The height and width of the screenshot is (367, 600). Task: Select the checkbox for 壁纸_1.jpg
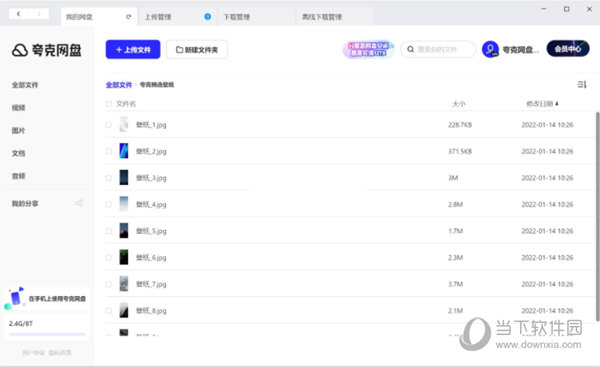(x=109, y=125)
